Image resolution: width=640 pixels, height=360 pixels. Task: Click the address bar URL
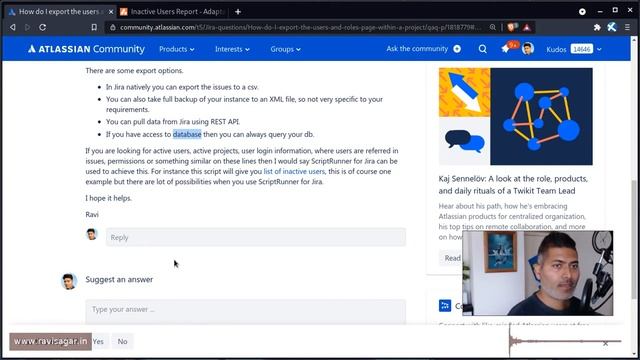[300, 27]
